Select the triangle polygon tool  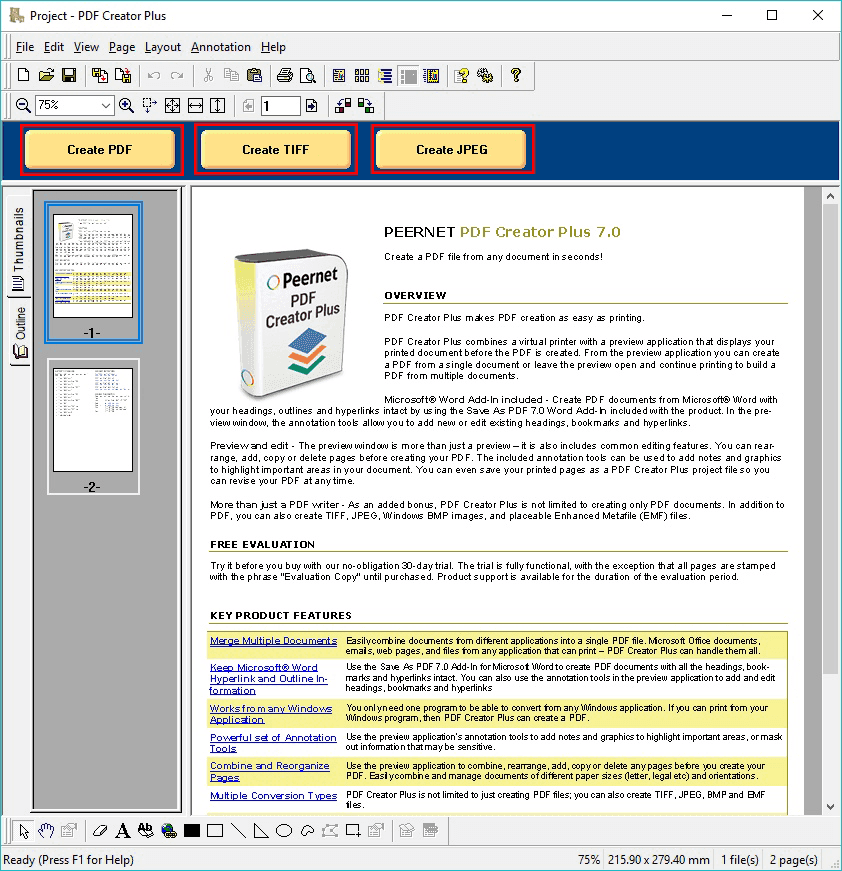tap(261, 830)
